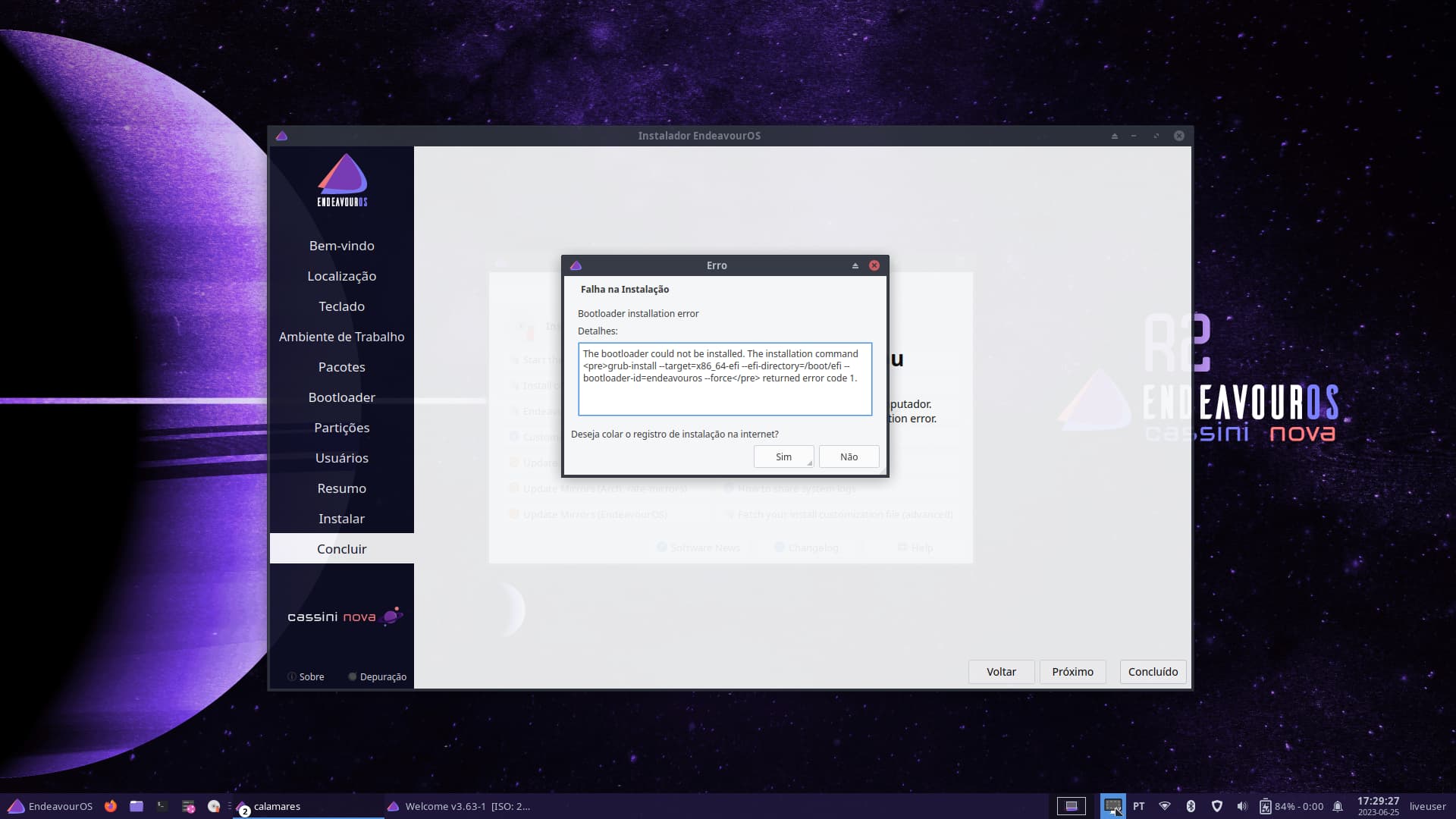Select the Concluir step in the sidebar
This screenshot has width=1456, height=819.
coord(341,548)
